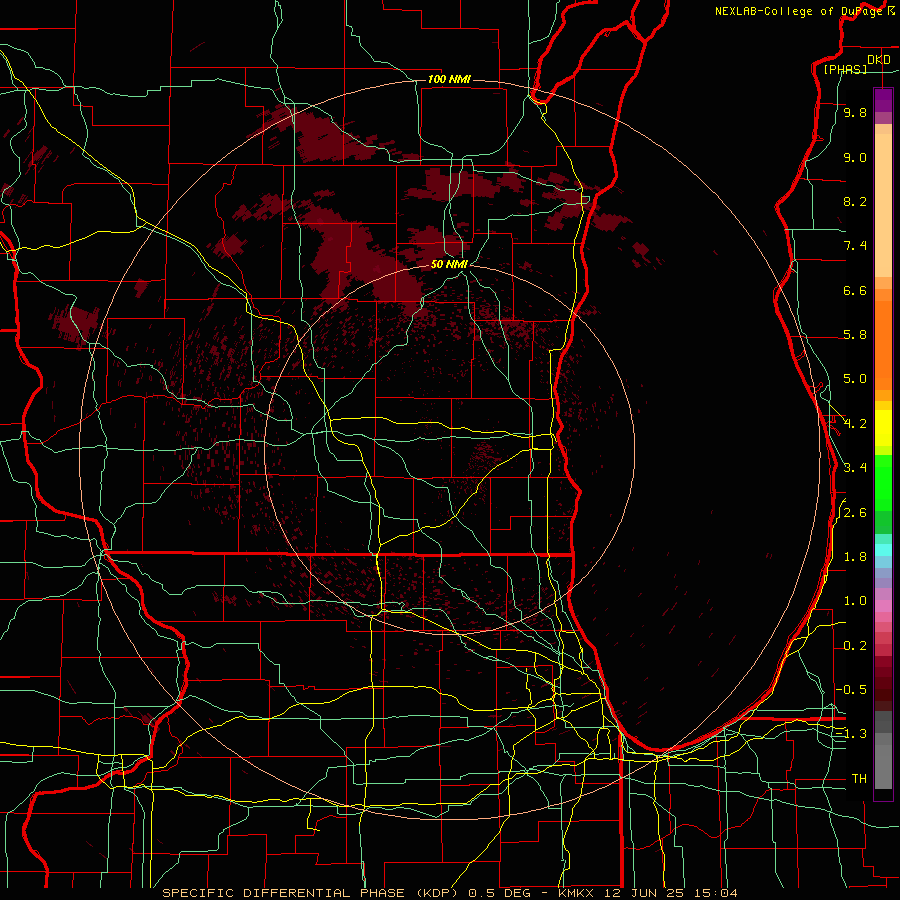
Task: Click the 9.8 scale value
Action: point(855,112)
